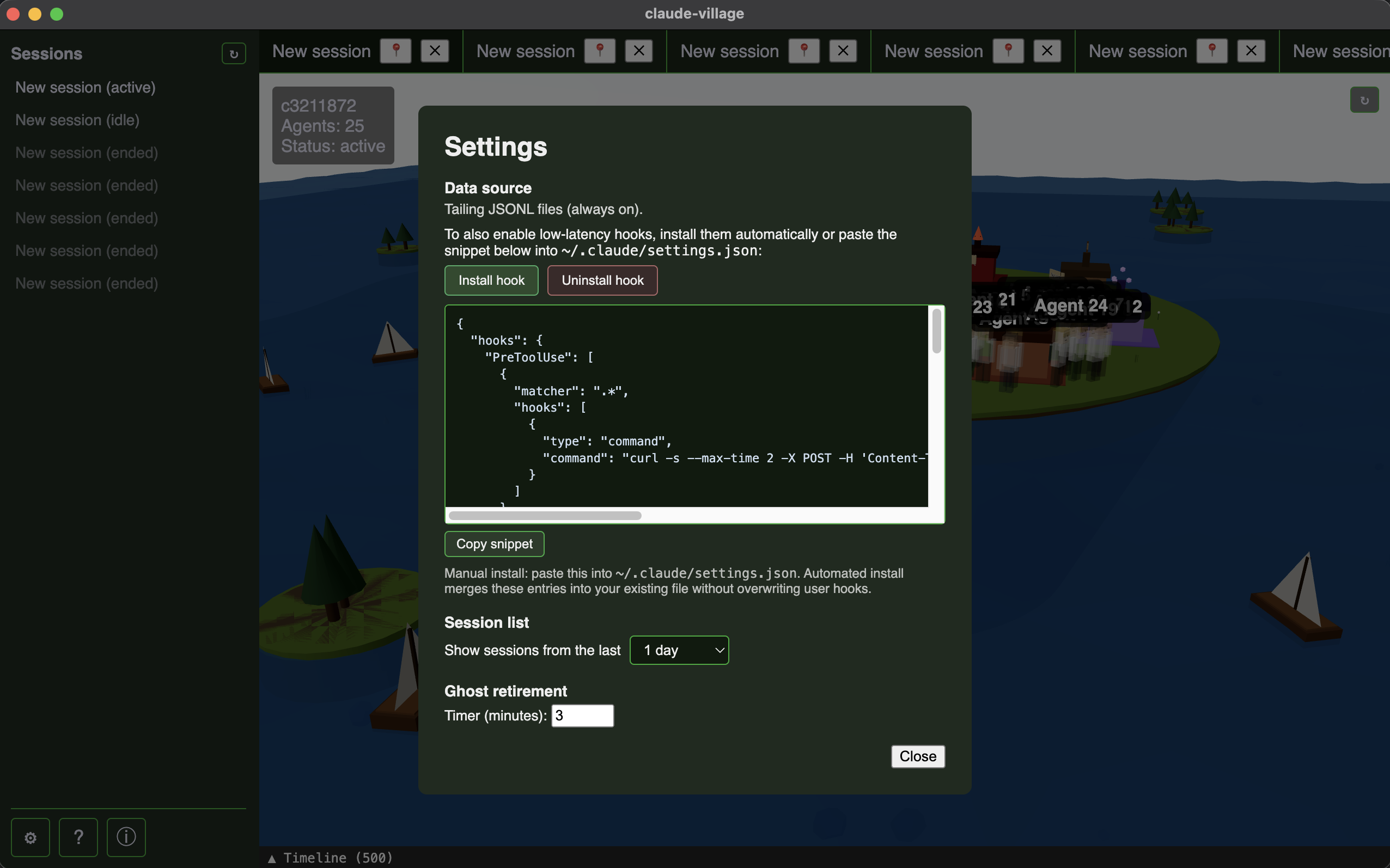Click the snippet box horizontal scrollbar
The image size is (1390, 868).
[545, 516]
